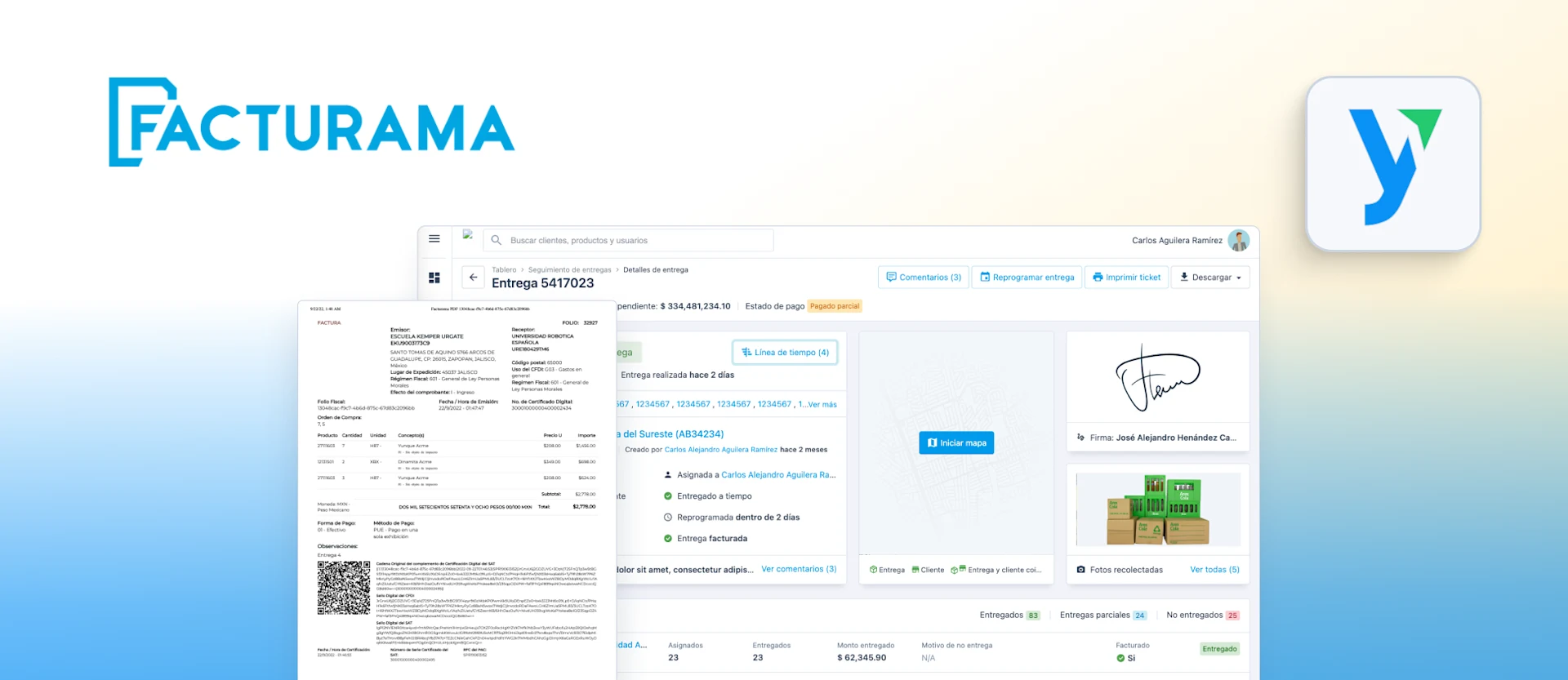1568x680 pixels.
Task: Click the camera icon beside Fotos recolectadas
Action: [x=1080, y=570]
